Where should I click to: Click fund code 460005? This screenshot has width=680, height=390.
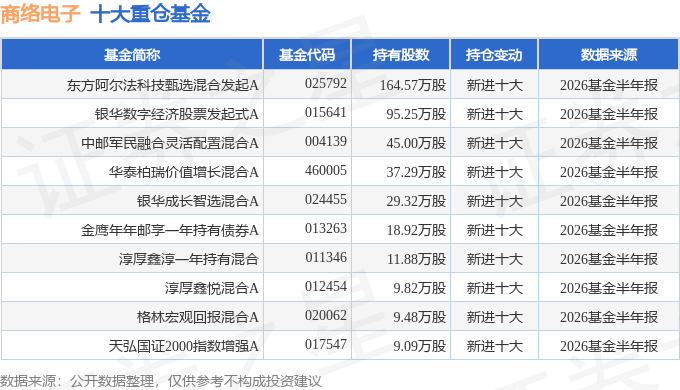pyautogui.click(x=326, y=170)
